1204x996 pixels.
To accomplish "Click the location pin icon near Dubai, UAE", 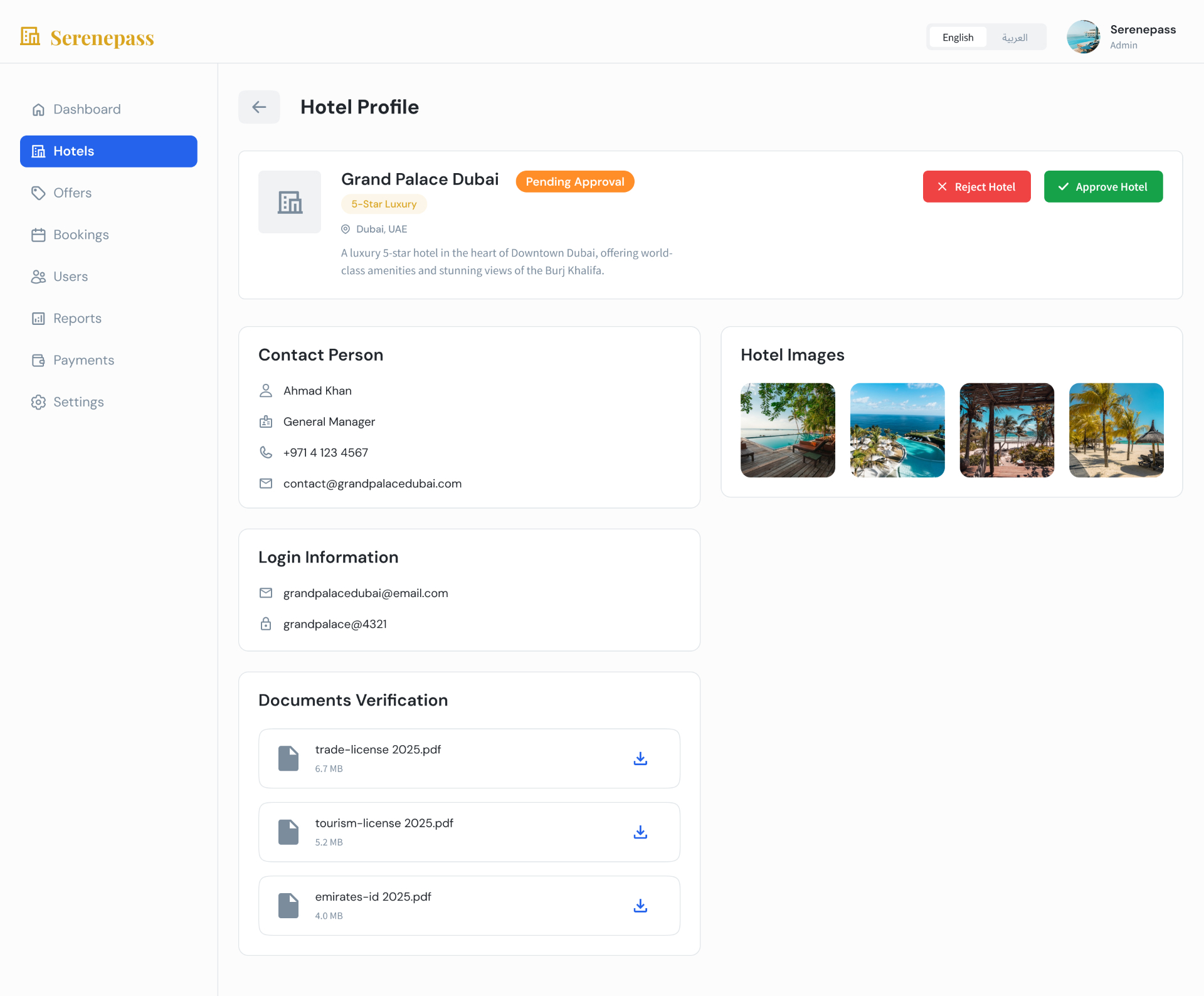I will coord(346,230).
